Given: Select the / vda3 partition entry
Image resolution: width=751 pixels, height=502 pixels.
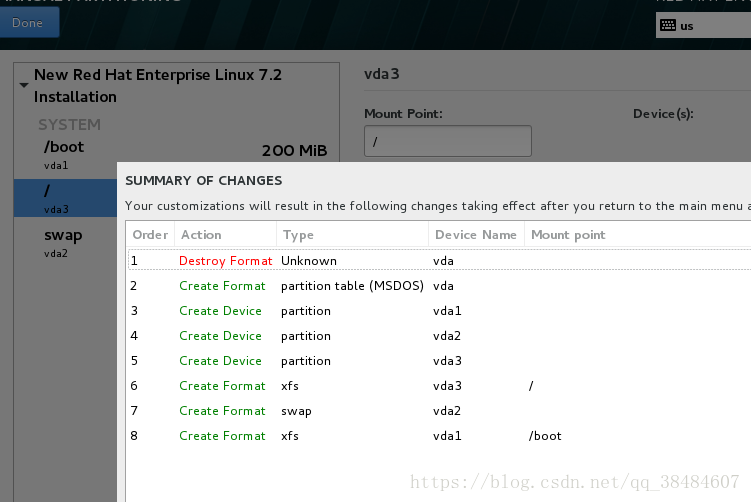Looking at the screenshot, I should pyautogui.click(x=65, y=198).
